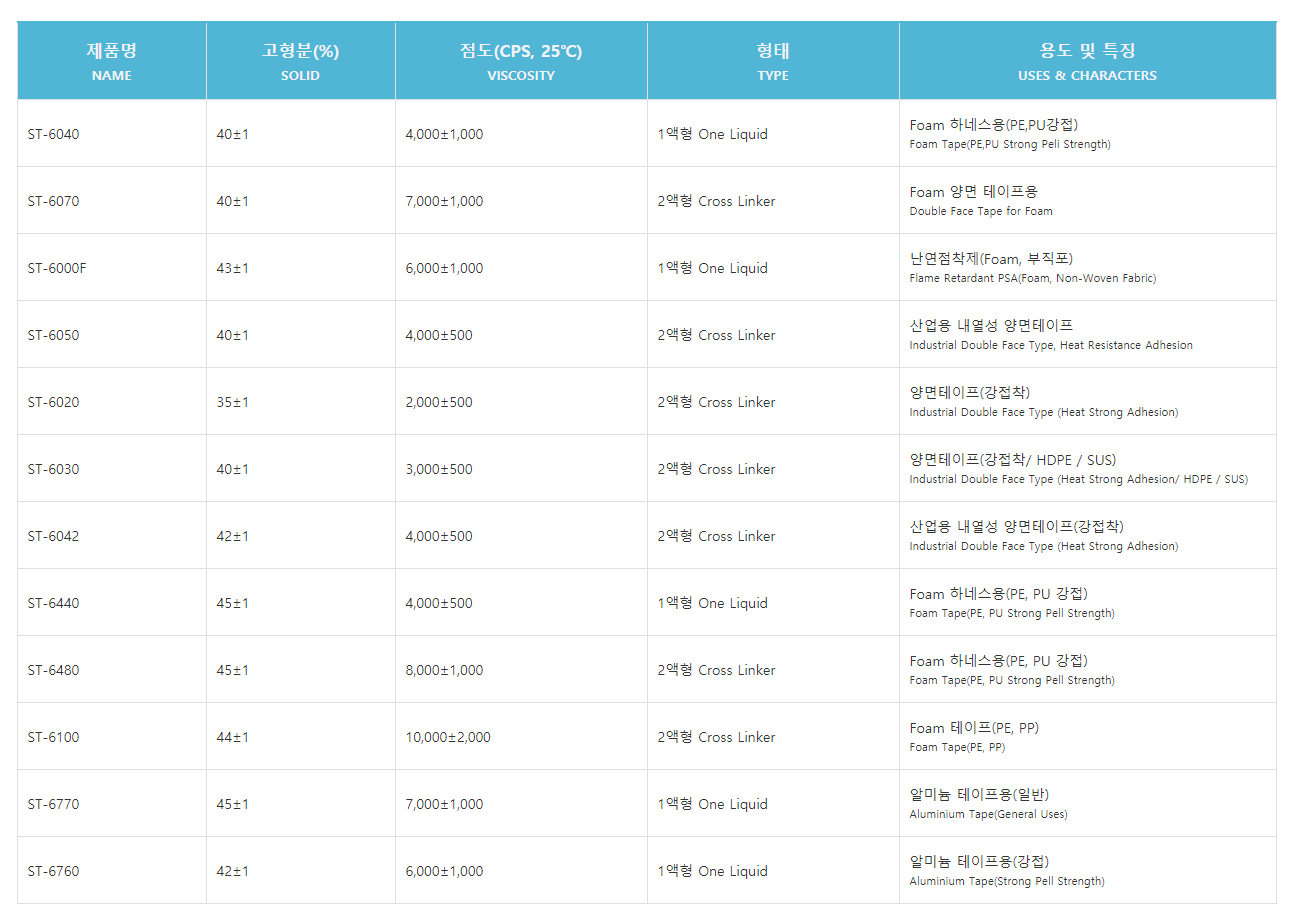Screen dimensions: 1297x919
Task: Select product name ST-6050
Action: pos(53,335)
